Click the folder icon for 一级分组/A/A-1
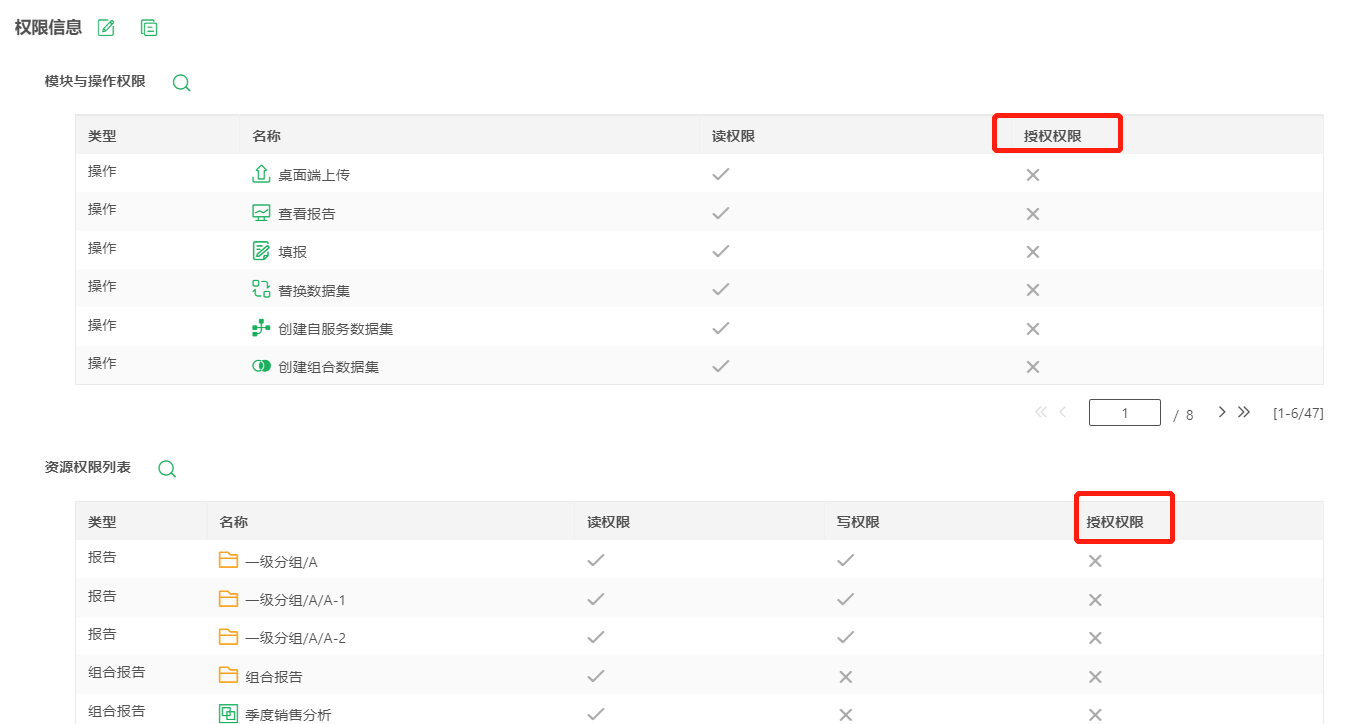Screen dimensions: 1354x724 tap(228, 598)
